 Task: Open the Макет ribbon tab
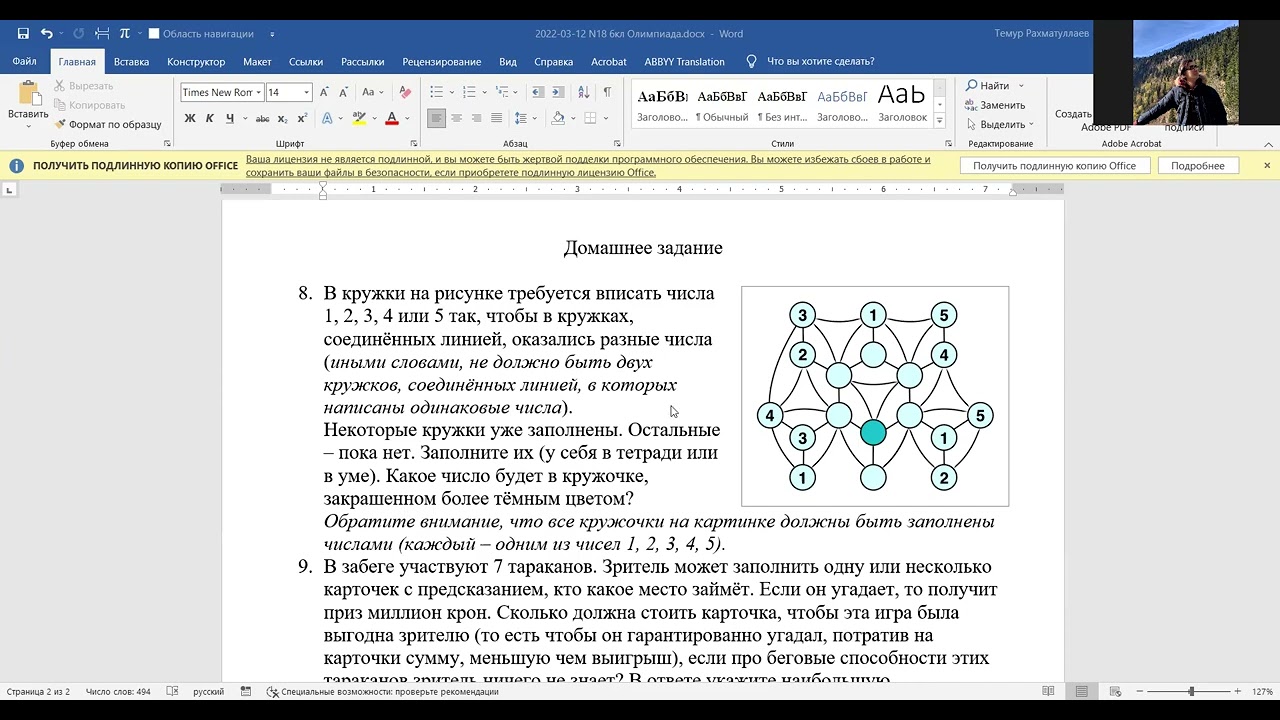pyautogui.click(x=257, y=61)
